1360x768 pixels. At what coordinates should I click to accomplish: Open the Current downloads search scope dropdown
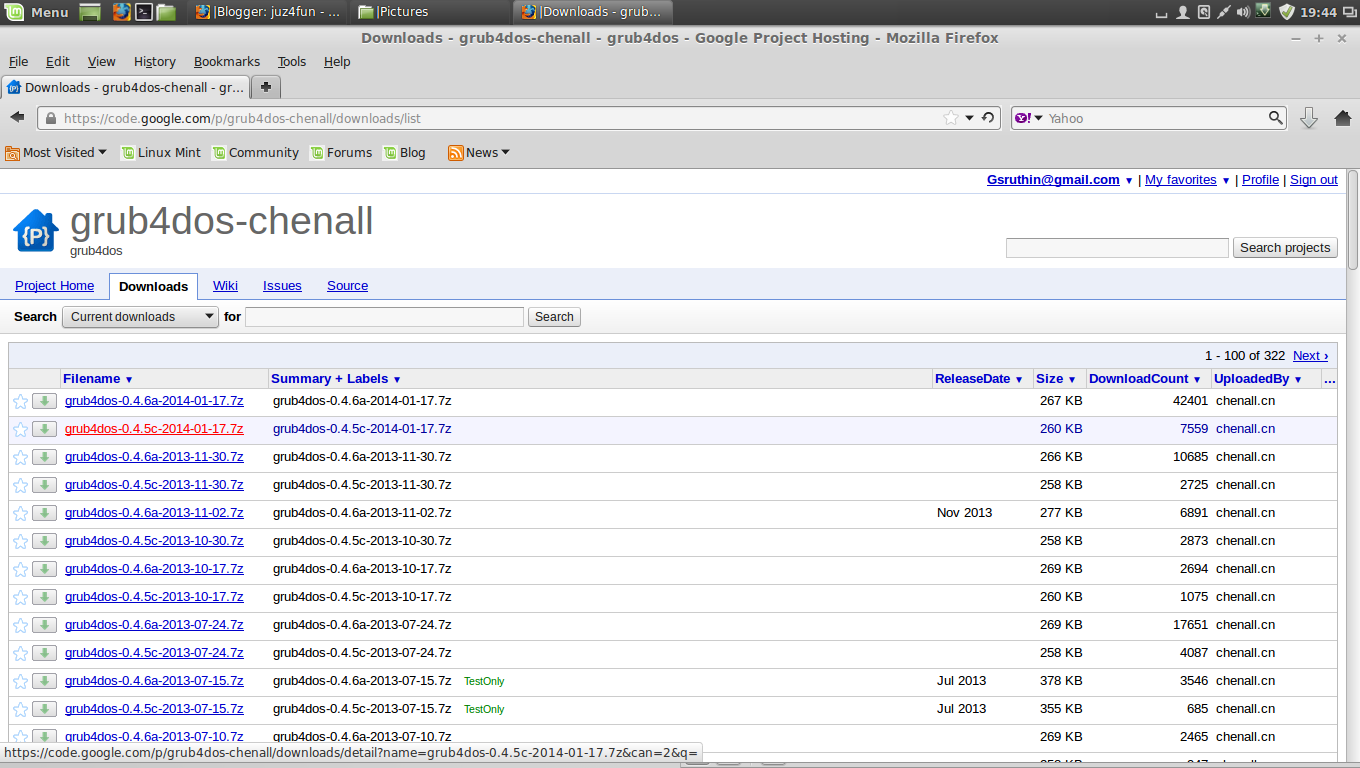coord(140,317)
